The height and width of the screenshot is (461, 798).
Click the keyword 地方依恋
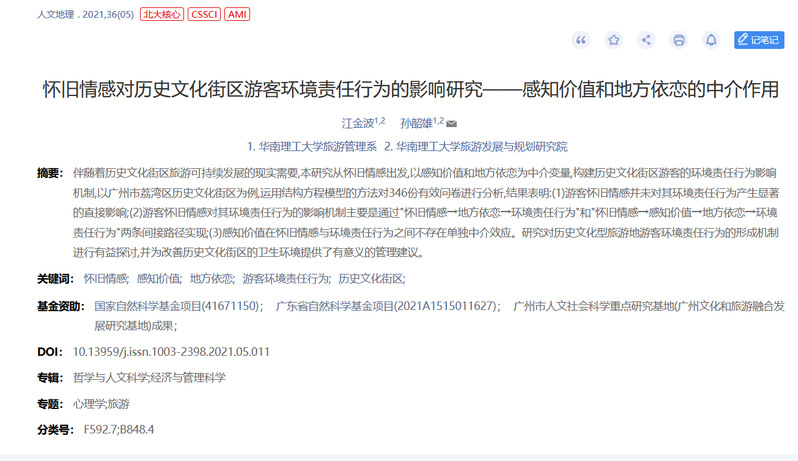[211, 278]
